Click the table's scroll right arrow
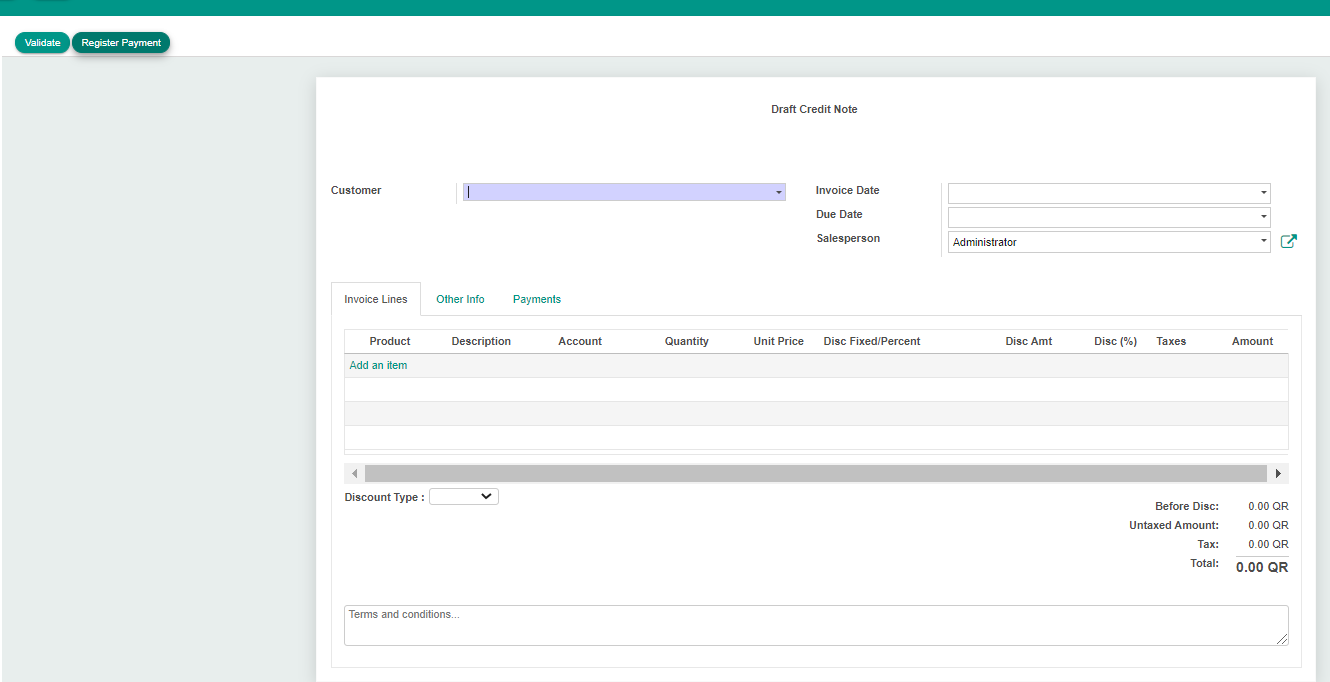Screen dimensions: 1330x682 1278,473
